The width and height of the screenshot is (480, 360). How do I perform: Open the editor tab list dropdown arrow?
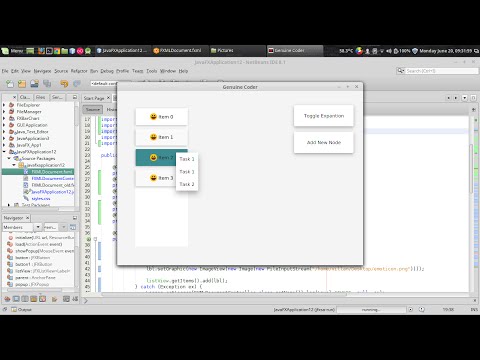[x=464, y=98]
